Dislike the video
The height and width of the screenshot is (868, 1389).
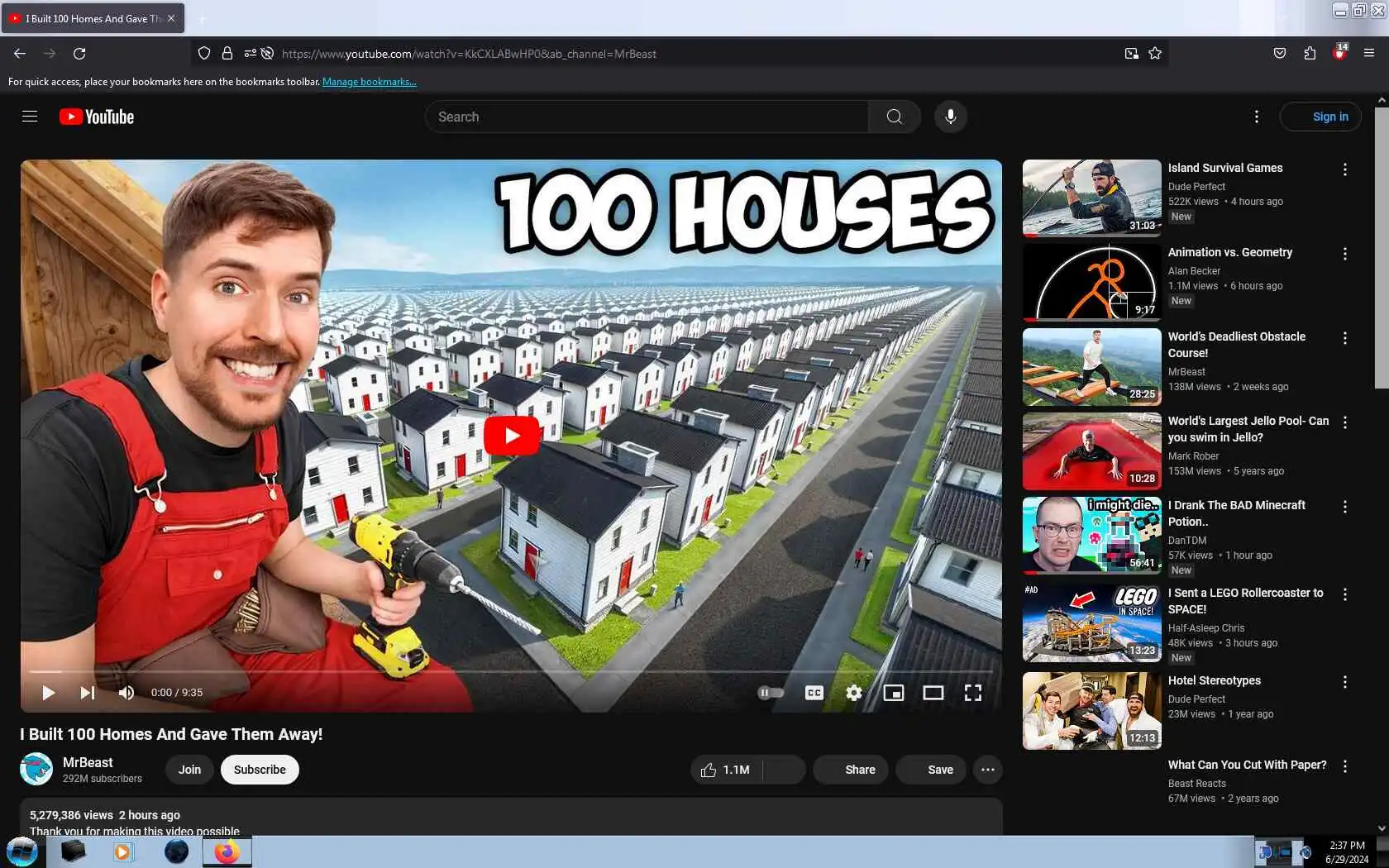(x=784, y=770)
